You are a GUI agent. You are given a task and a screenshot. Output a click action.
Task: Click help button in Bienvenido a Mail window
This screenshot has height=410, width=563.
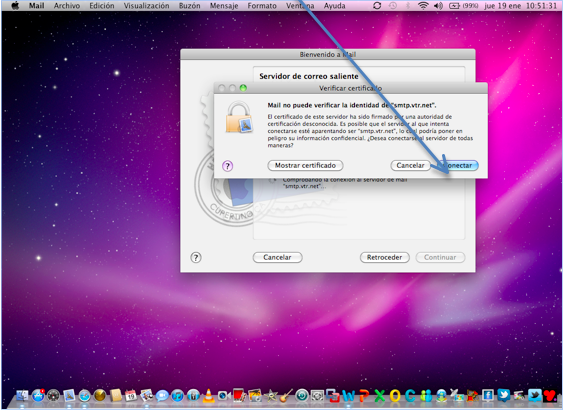coord(196,257)
